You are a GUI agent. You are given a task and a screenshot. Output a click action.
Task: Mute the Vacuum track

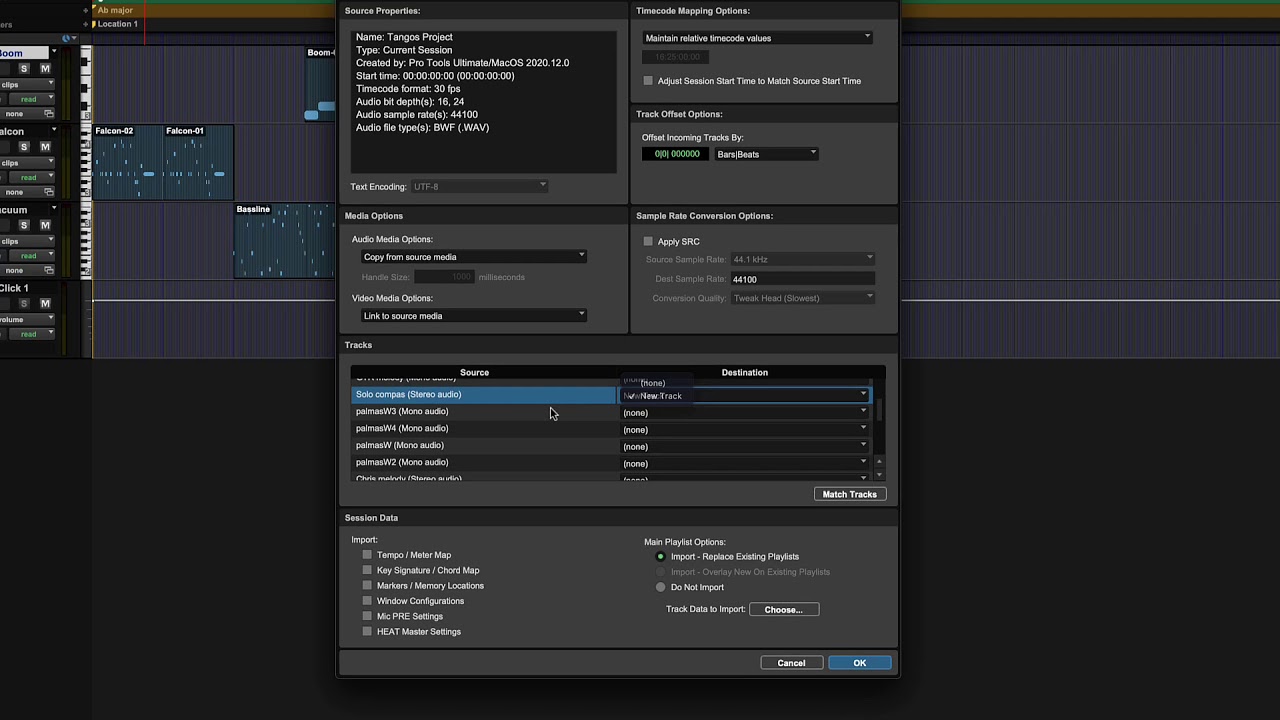pyautogui.click(x=45, y=225)
